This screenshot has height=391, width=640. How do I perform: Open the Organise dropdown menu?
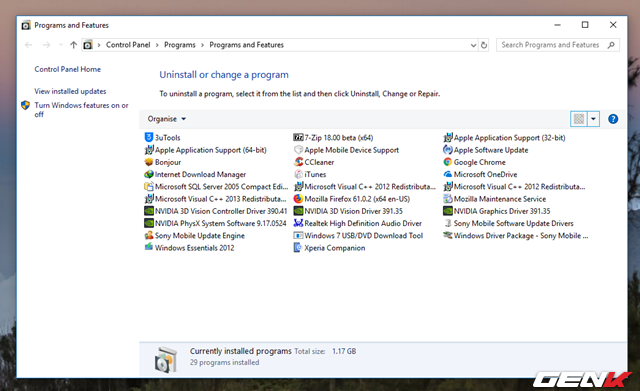(x=167, y=119)
